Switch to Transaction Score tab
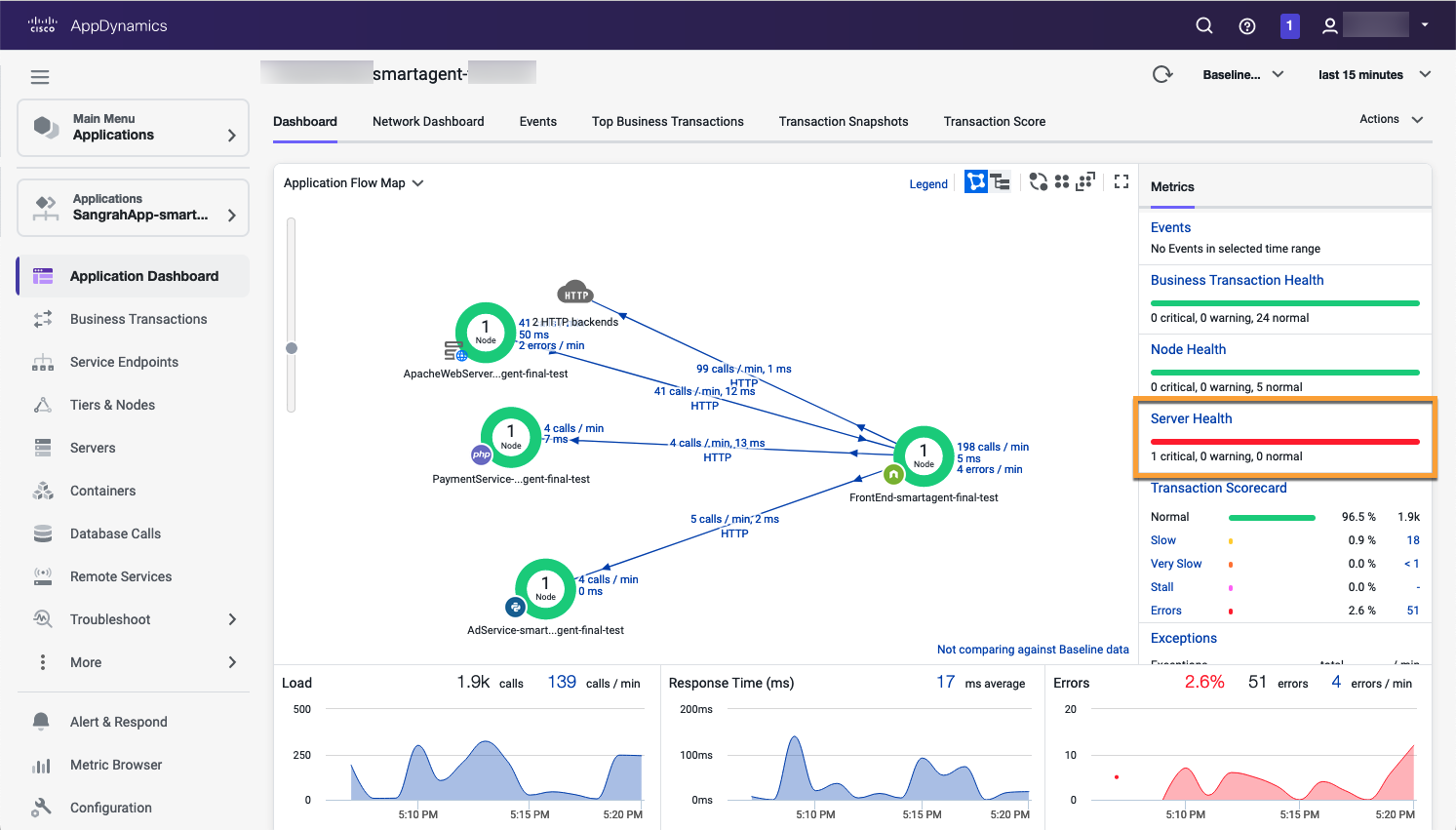The height and width of the screenshot is (830, 1456). [x=995, y=122]
